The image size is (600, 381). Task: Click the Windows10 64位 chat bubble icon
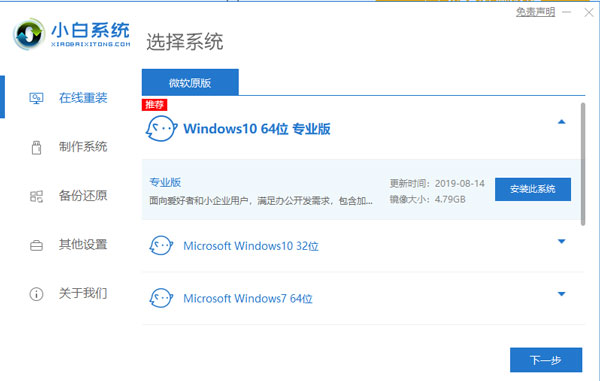pos(161,129)
